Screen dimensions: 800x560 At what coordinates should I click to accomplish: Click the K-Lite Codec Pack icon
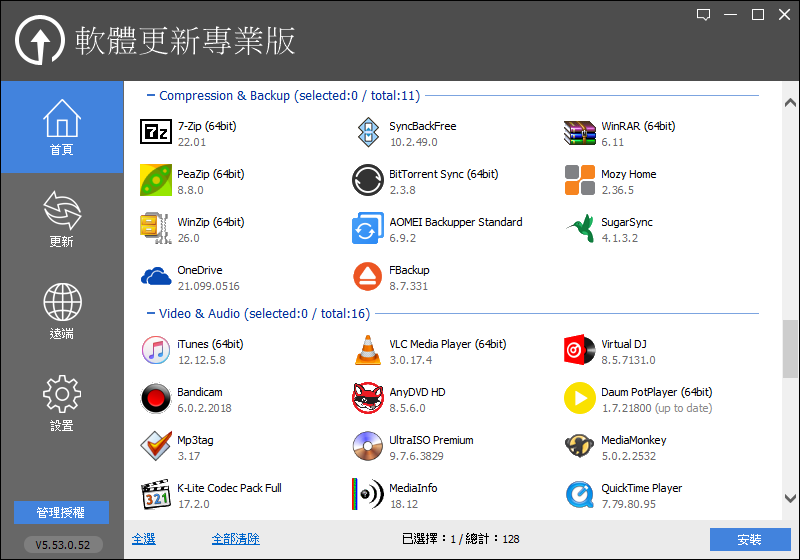156,494
